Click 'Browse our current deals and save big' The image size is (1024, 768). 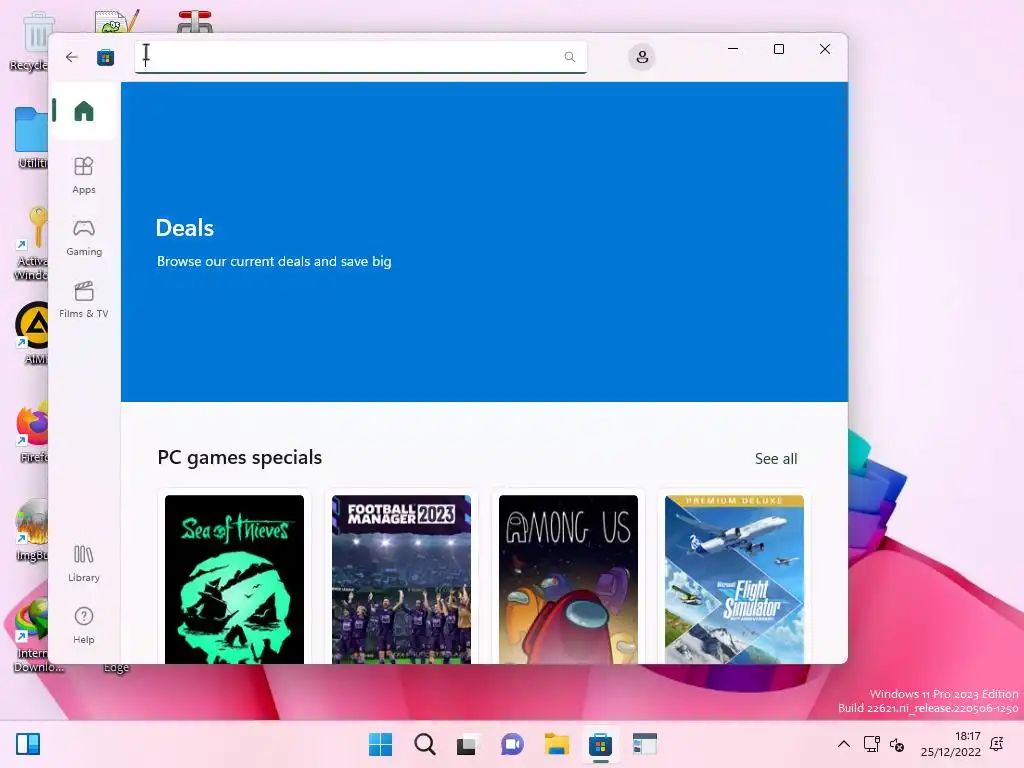tap(274, 261)
